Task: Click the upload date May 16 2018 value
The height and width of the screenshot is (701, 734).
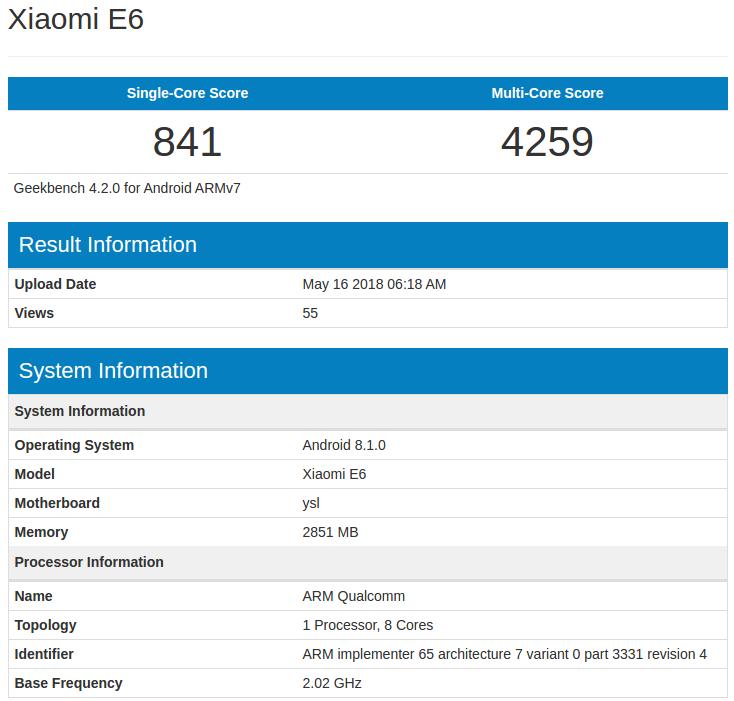Action: pos(374,284)
